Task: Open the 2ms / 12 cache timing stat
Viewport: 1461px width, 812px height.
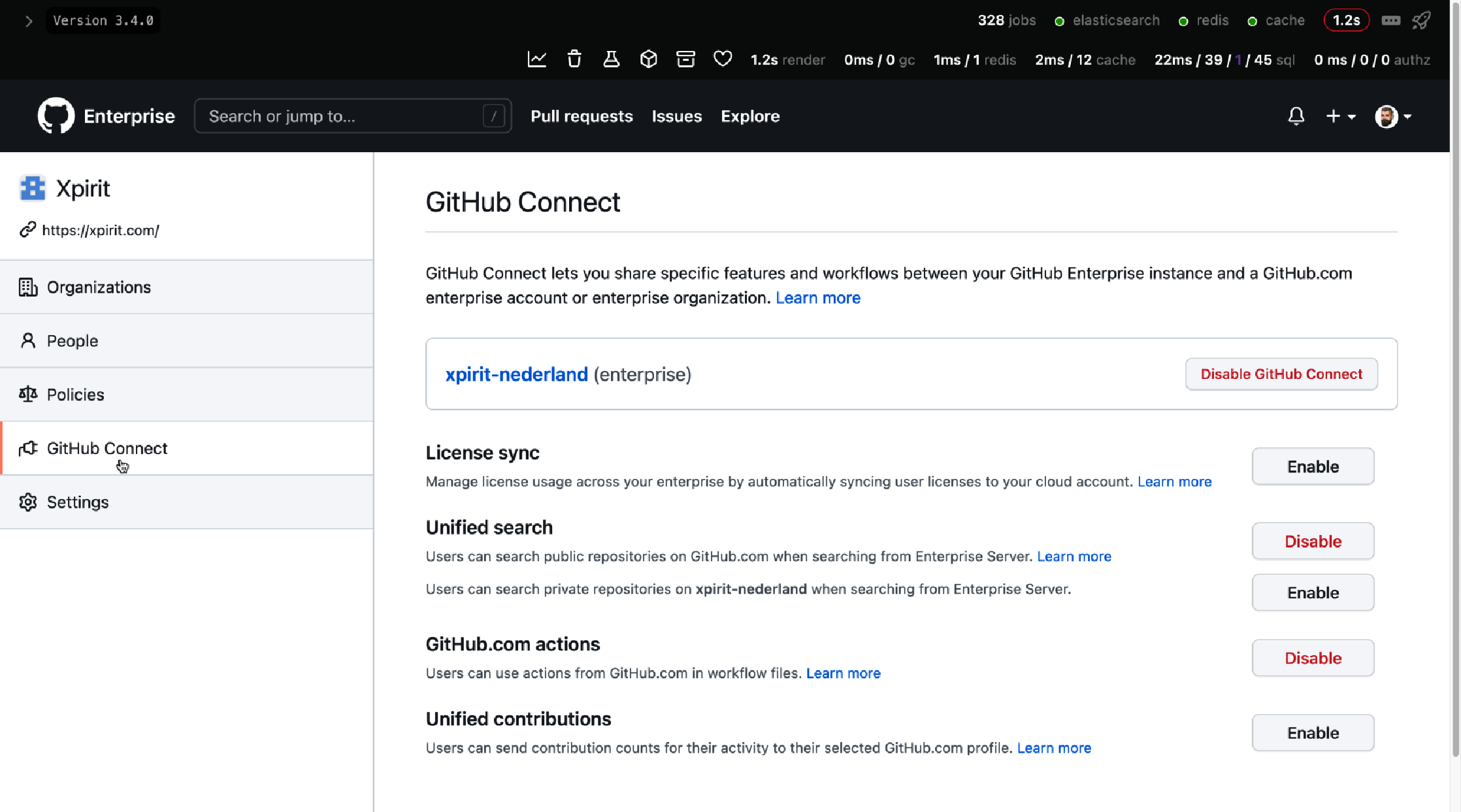Action: coord(1085,60)
